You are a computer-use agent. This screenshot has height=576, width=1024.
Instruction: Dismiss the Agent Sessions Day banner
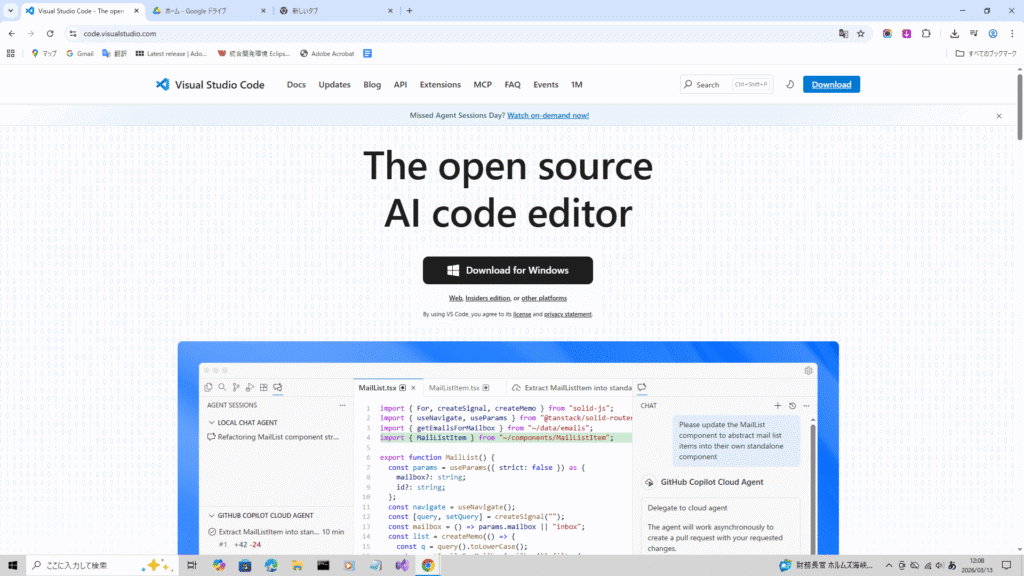pos(998,116)
